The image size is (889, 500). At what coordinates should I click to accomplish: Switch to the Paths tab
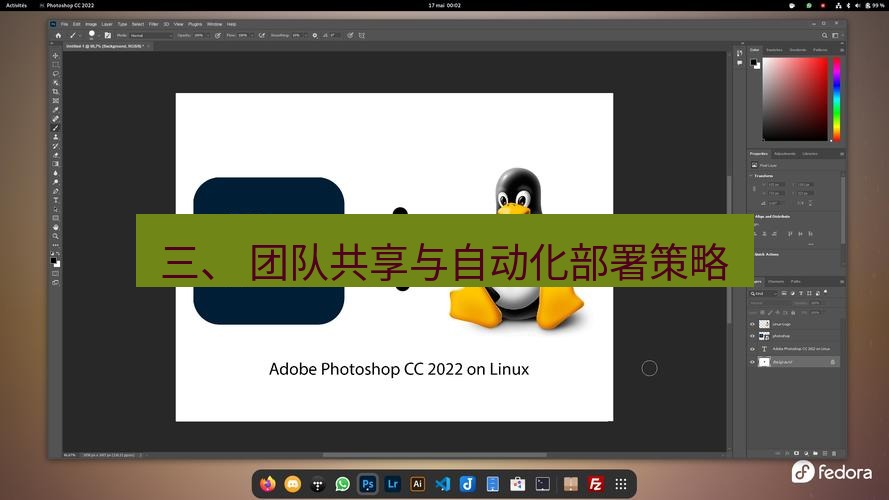click(x=795, y=282)
